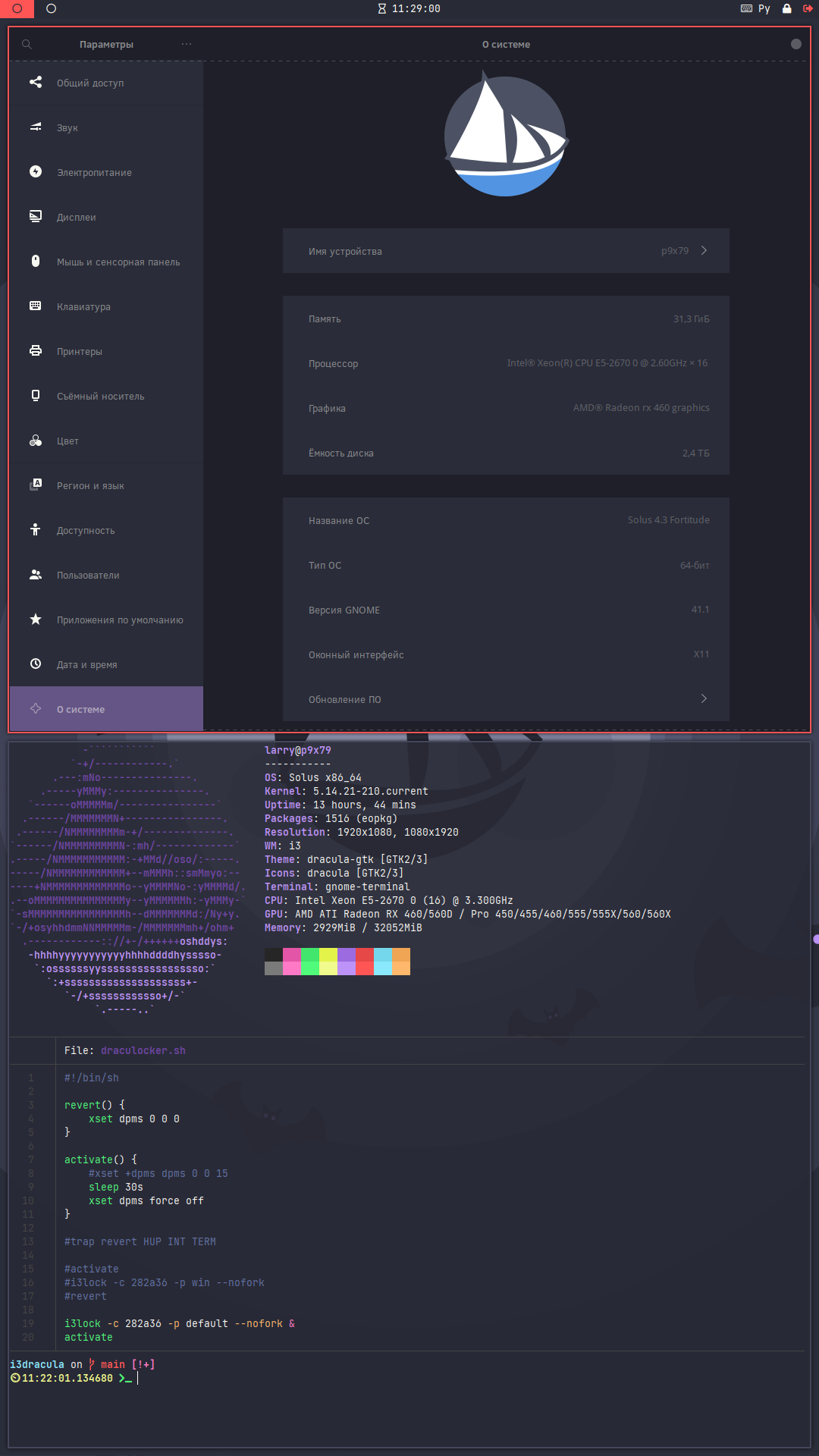Click the share icon for Общий доступ
Viewport: 819px width, 1456px height.
[x=36, y=82]
